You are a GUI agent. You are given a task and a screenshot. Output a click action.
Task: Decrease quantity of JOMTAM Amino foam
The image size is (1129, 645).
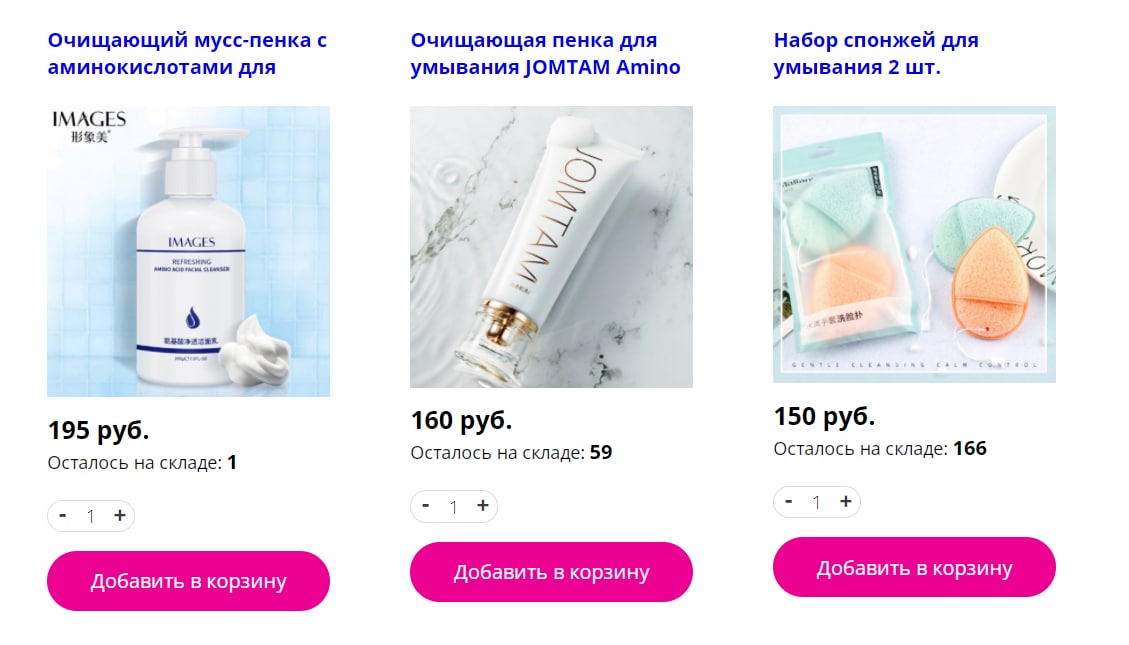pos(426,506)
